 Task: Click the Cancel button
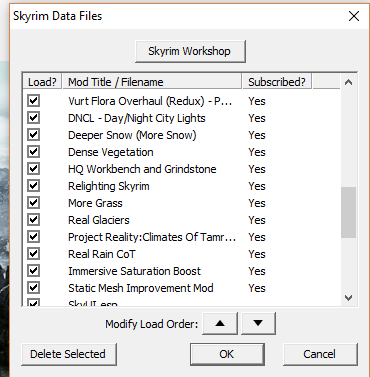(320, 354)
